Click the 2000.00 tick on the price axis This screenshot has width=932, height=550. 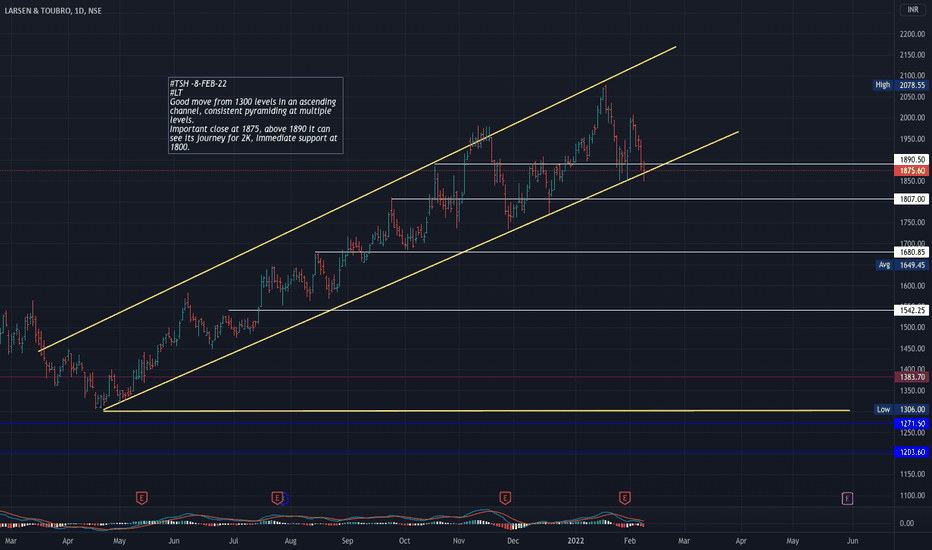pos(912,118)
